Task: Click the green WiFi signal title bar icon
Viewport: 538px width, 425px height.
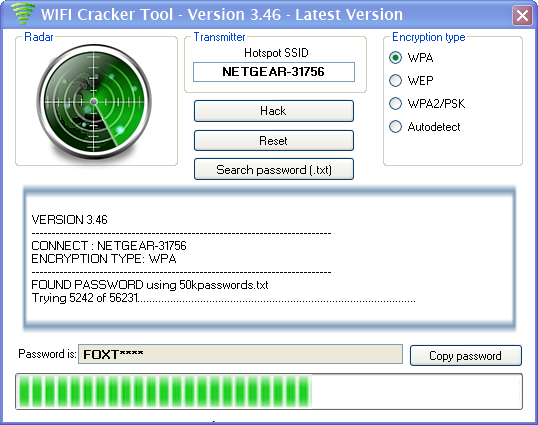Action: pos(23,14)
